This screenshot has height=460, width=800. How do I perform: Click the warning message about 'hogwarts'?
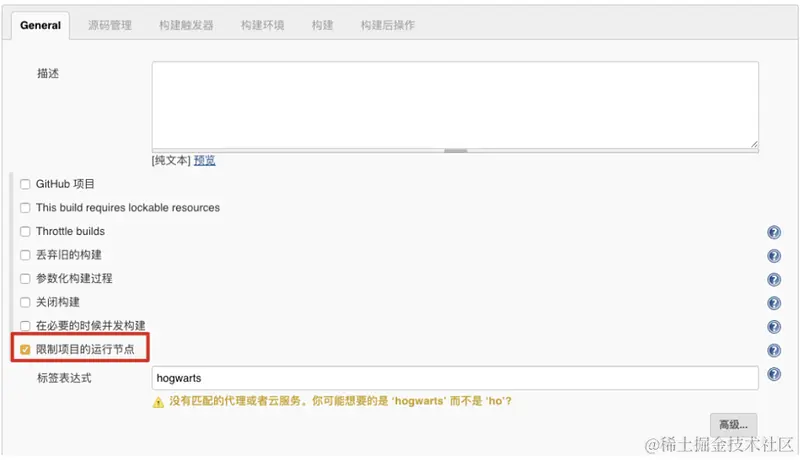[x=340, y=401]
